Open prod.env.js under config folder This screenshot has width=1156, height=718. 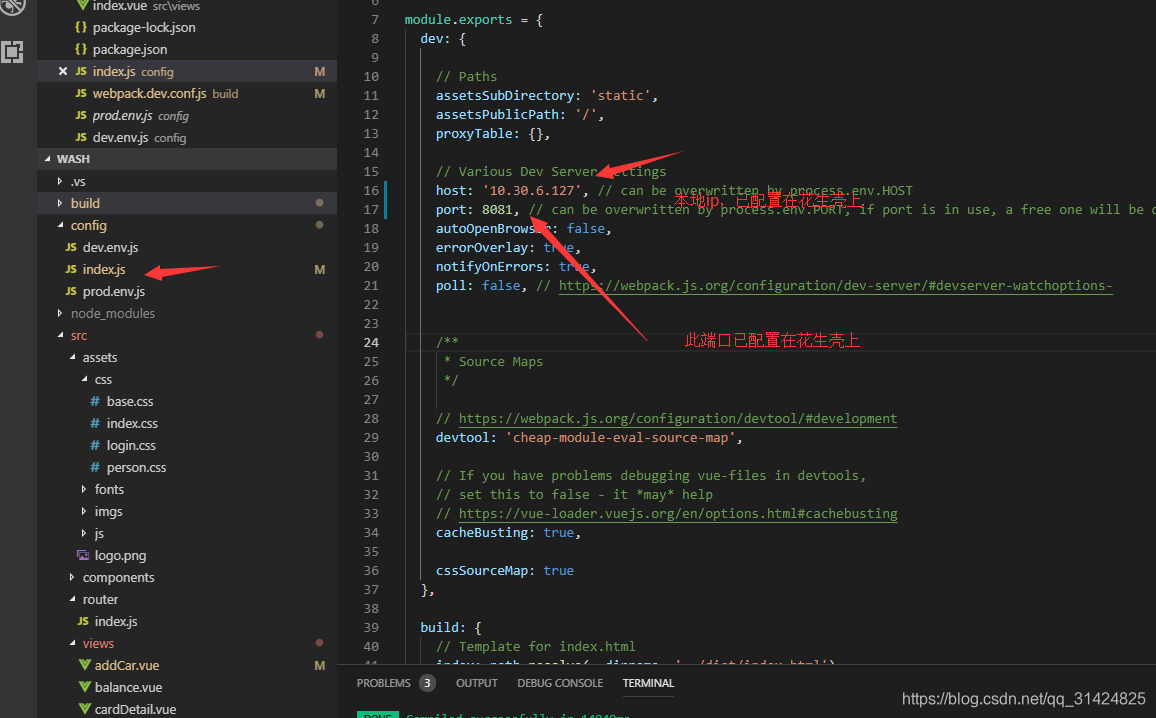click(114, 292)
